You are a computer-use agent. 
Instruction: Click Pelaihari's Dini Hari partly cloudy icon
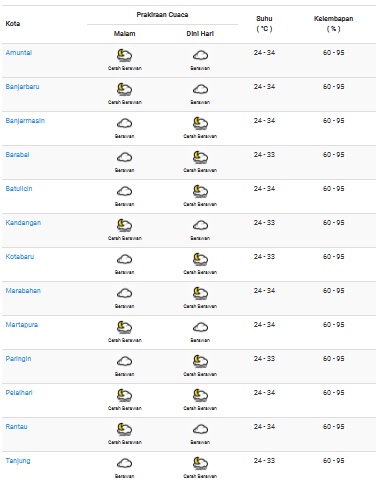pyautogui.click(x=200, y=395)
